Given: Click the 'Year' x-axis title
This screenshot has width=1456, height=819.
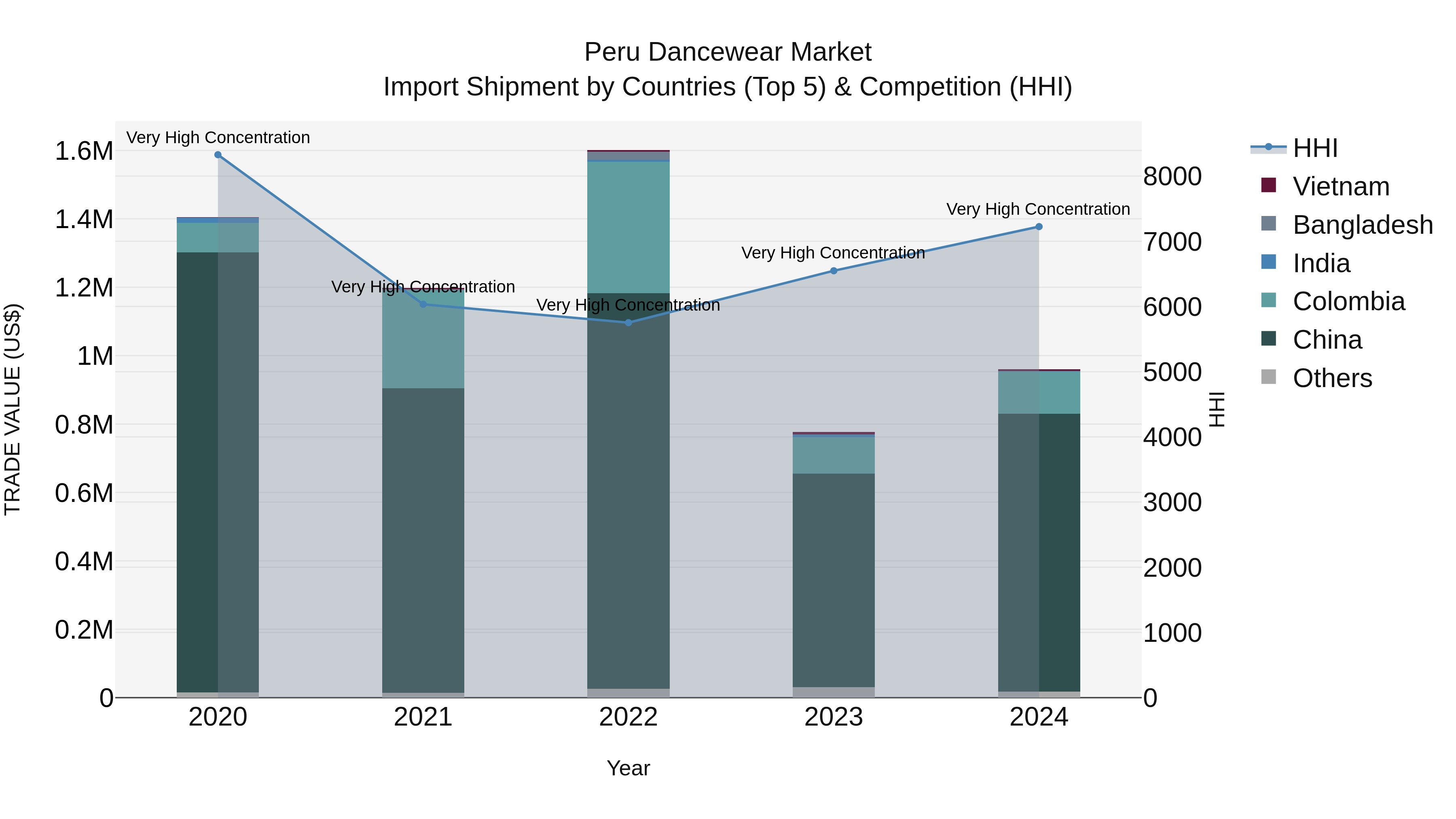Looking at the screenshot, I should coord(629,769).
